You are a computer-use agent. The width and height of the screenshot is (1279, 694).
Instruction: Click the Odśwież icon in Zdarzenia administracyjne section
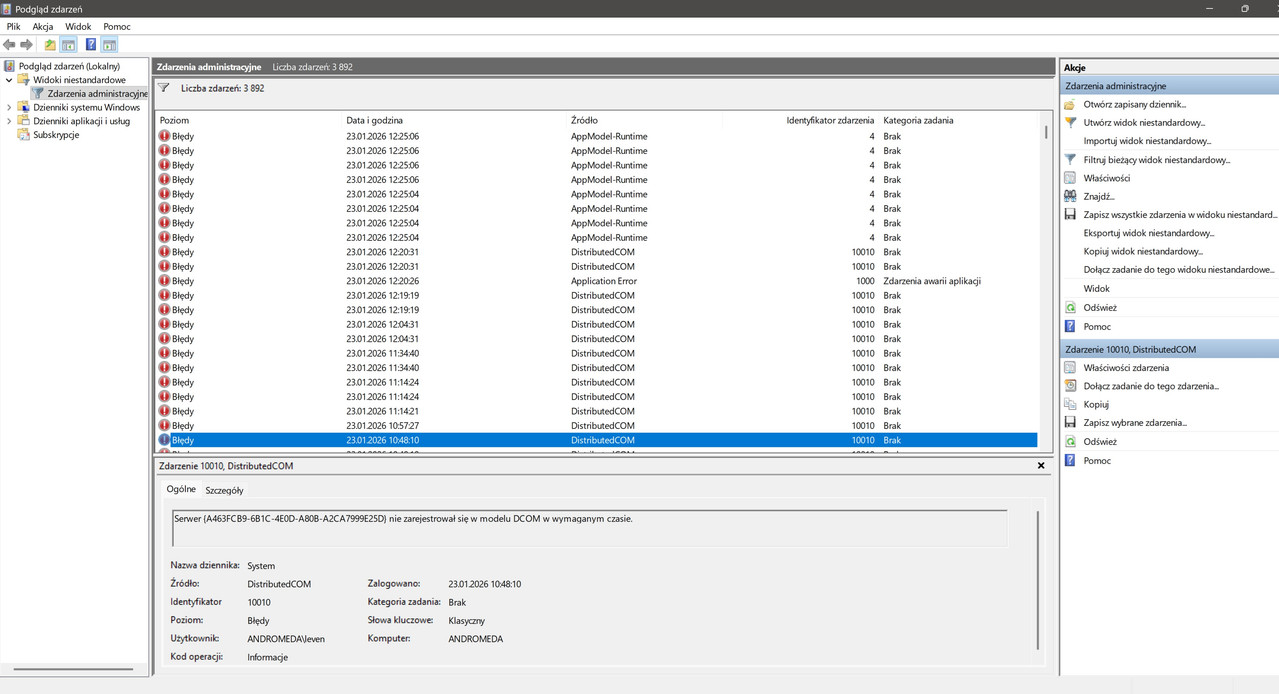[1070, 308]
